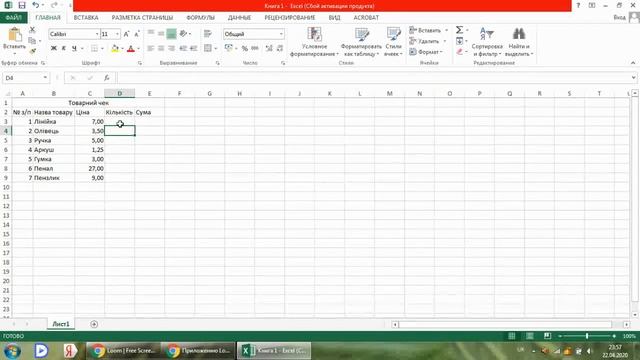Toggle Italic (К) formatting
Image resolution: width=640 pixels, height=360 pixels.
(64, 48)
